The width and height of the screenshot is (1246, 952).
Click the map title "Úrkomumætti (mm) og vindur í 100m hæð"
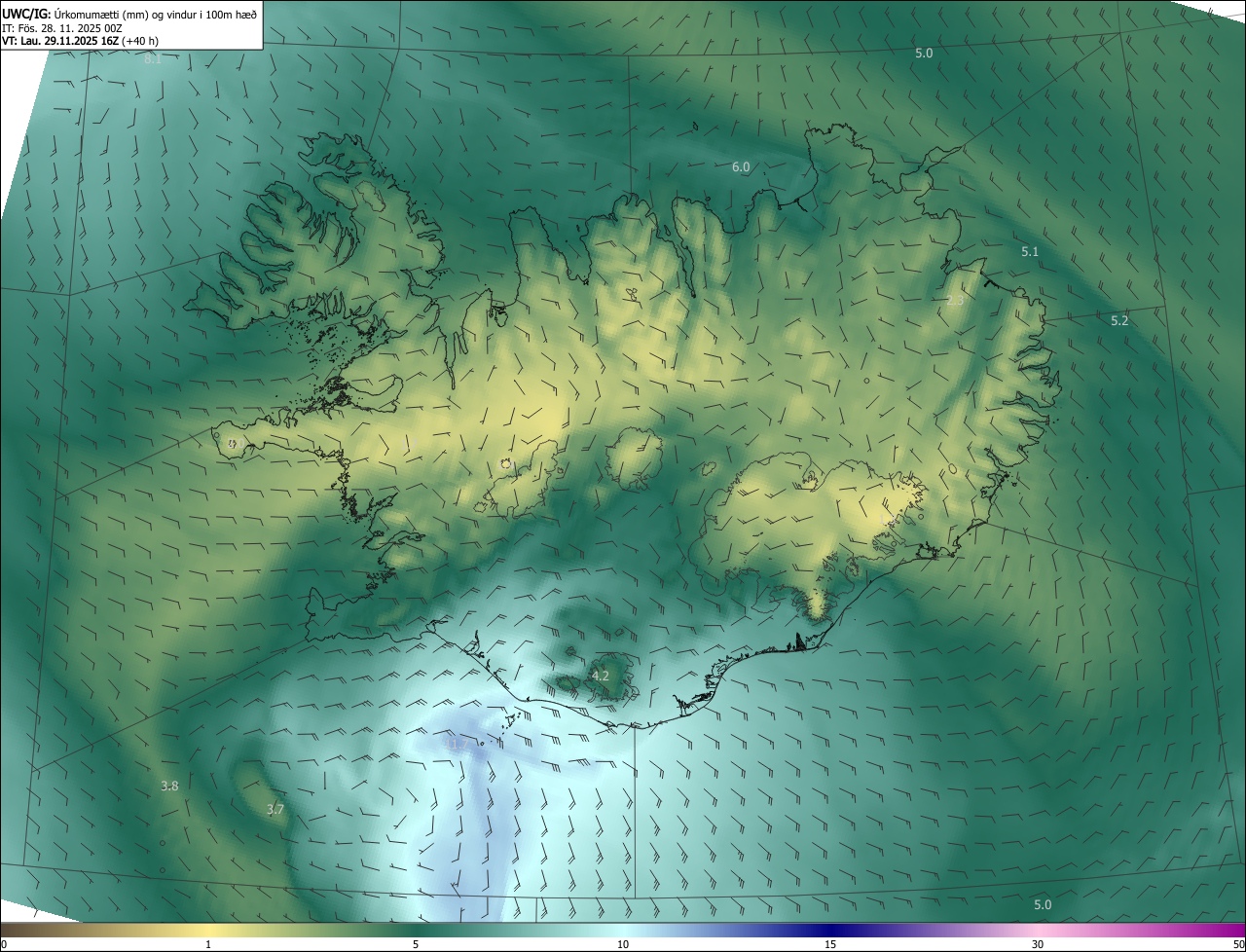pos(156,14)
